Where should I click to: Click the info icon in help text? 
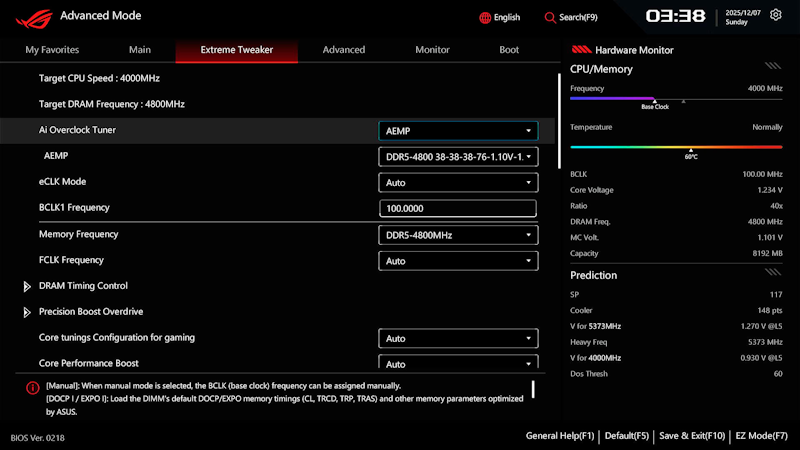coord(33,388)
